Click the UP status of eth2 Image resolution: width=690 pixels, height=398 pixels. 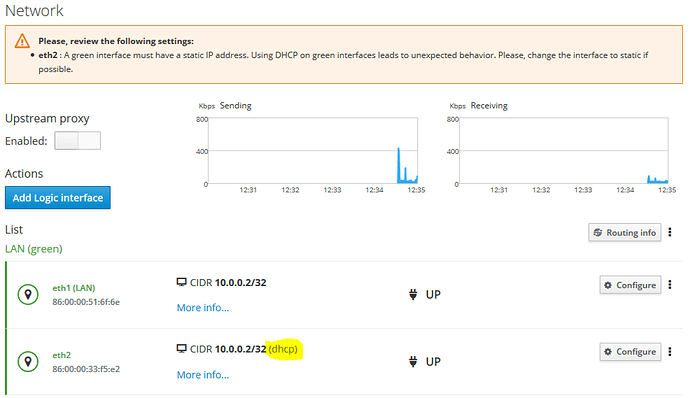point(433,362)
